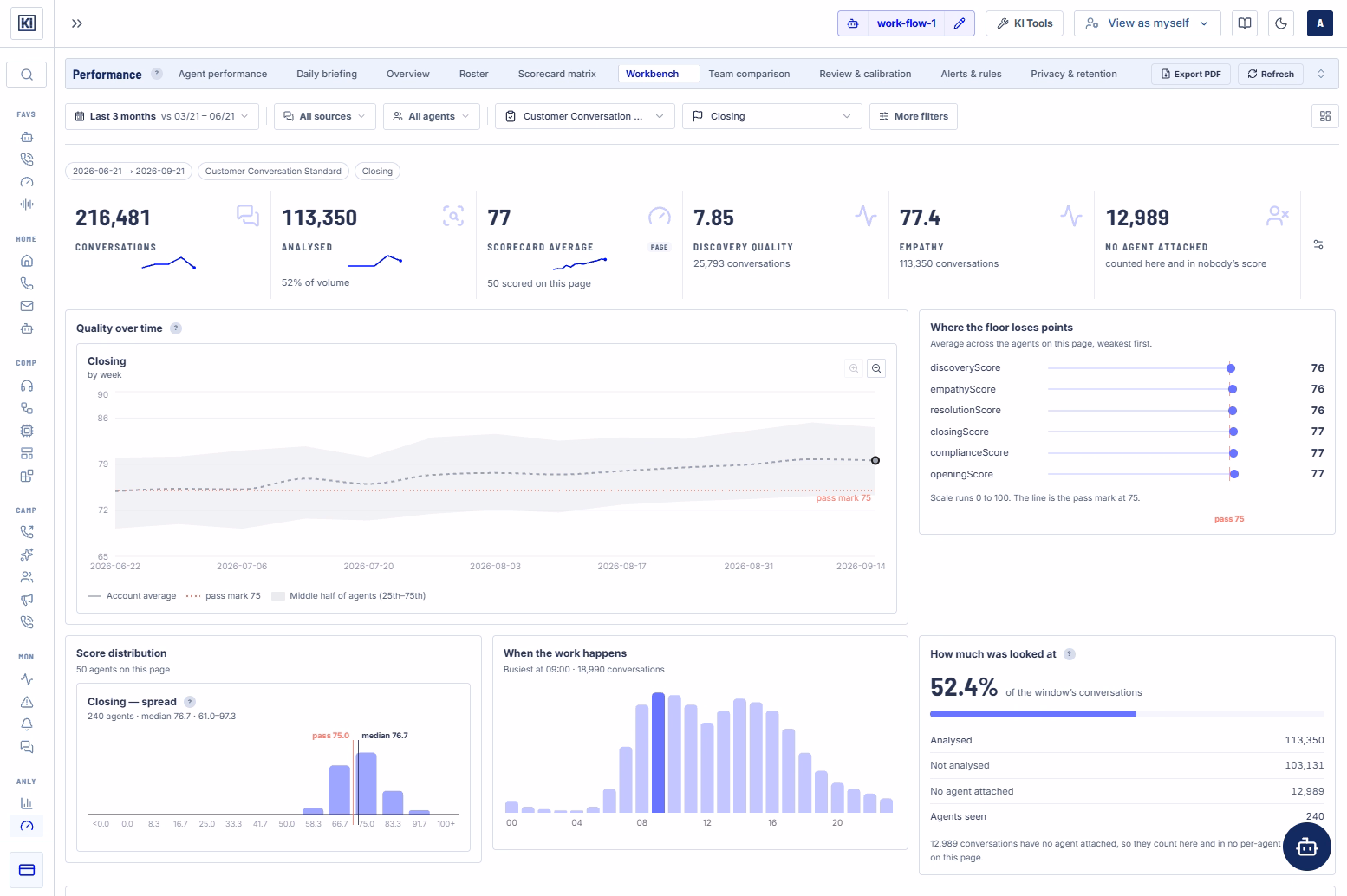Open the date range Last 3 months dropdown
Viewport: 1347px width, 896px height.
pos(162,116)
